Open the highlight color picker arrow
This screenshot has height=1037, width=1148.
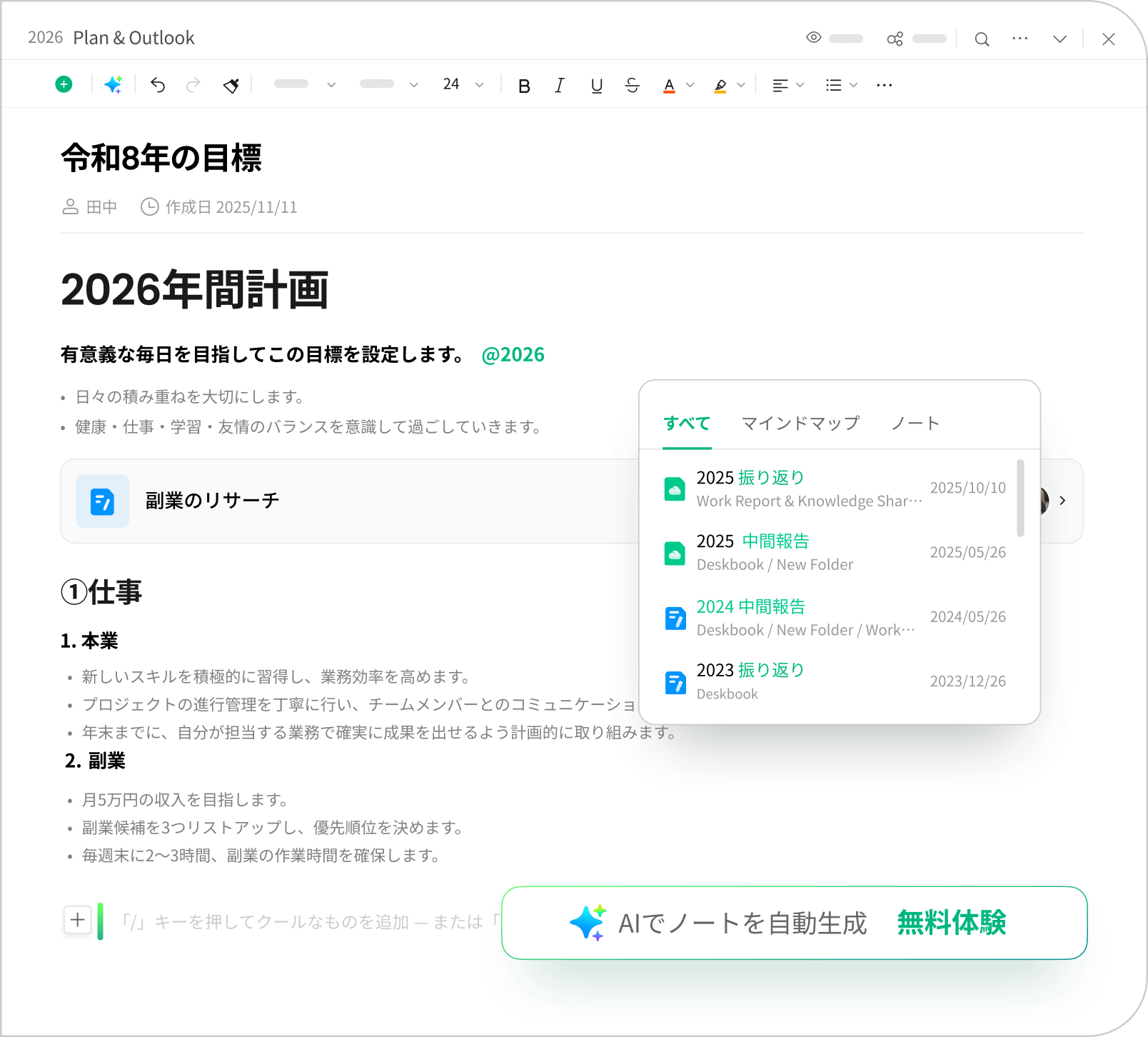coord(741,85)
